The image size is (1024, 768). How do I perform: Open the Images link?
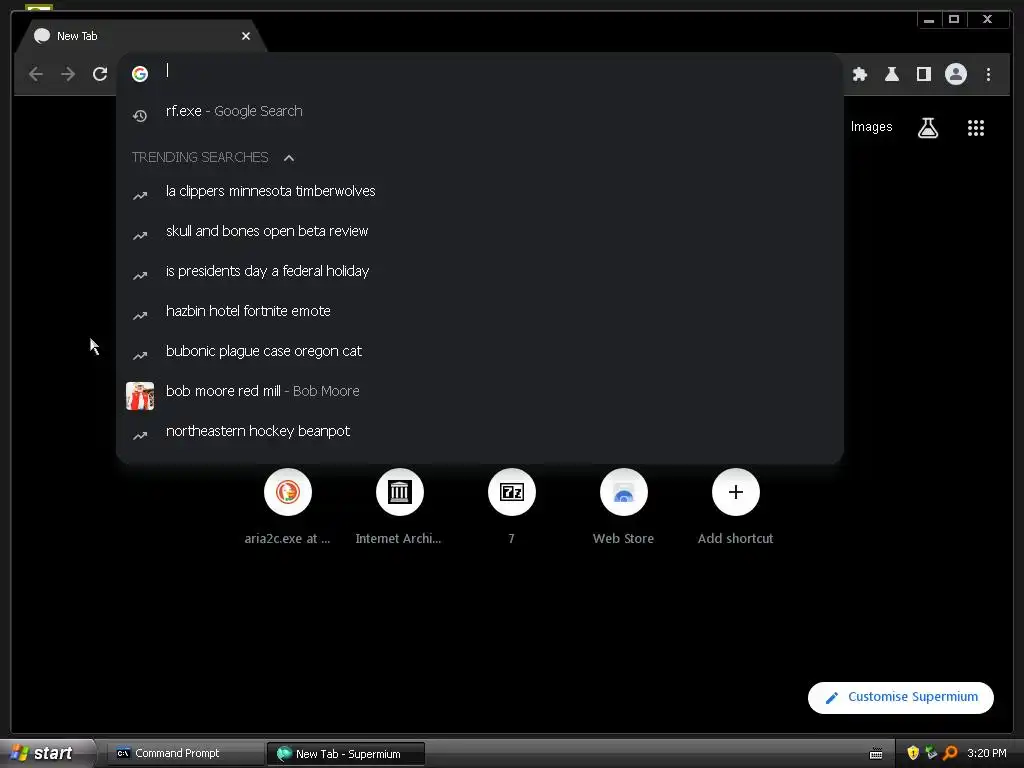click(871, 127)
